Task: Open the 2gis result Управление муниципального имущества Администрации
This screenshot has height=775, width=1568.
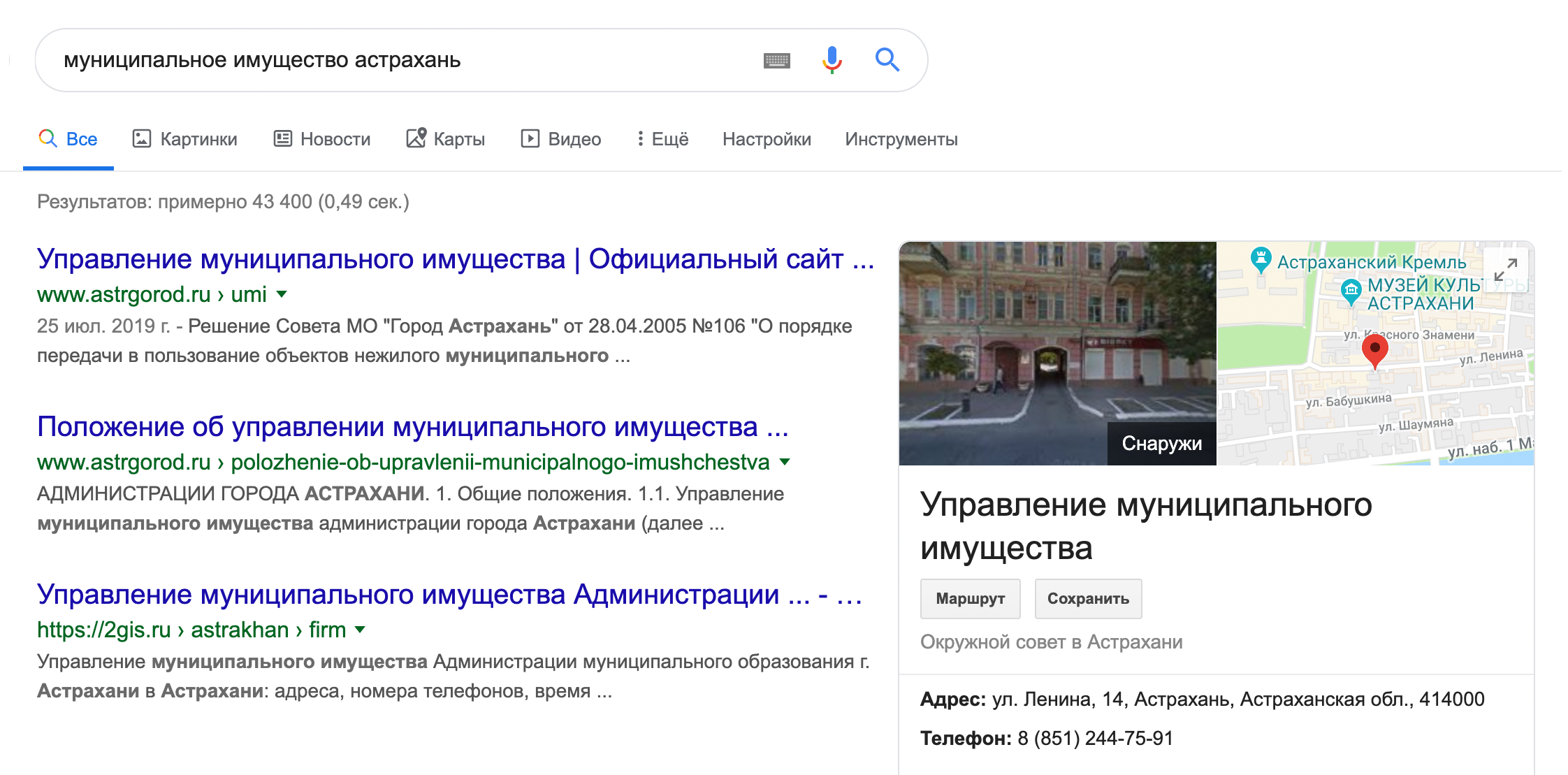Action: [x=450, y=595]
